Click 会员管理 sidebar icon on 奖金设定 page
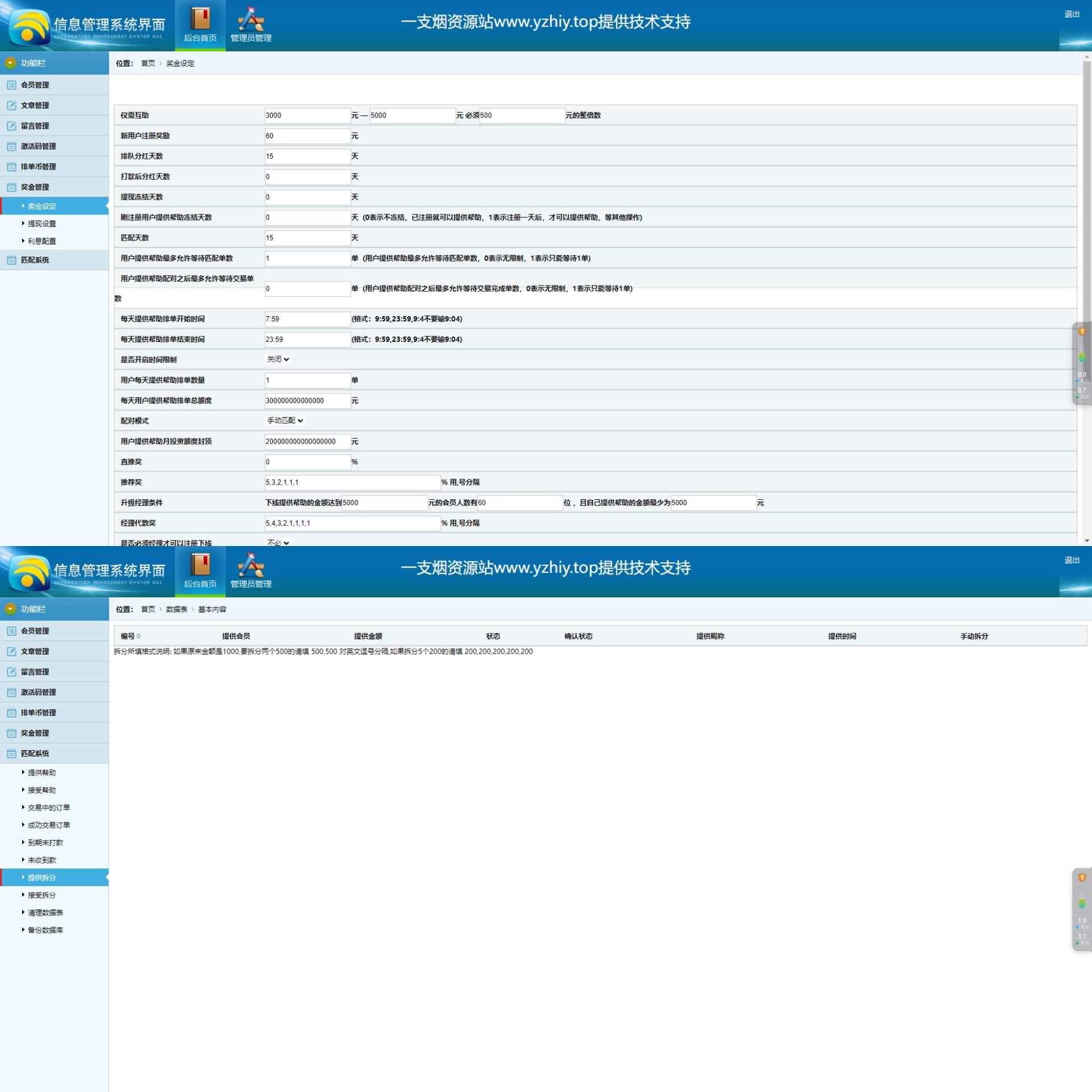 [11, 85]
